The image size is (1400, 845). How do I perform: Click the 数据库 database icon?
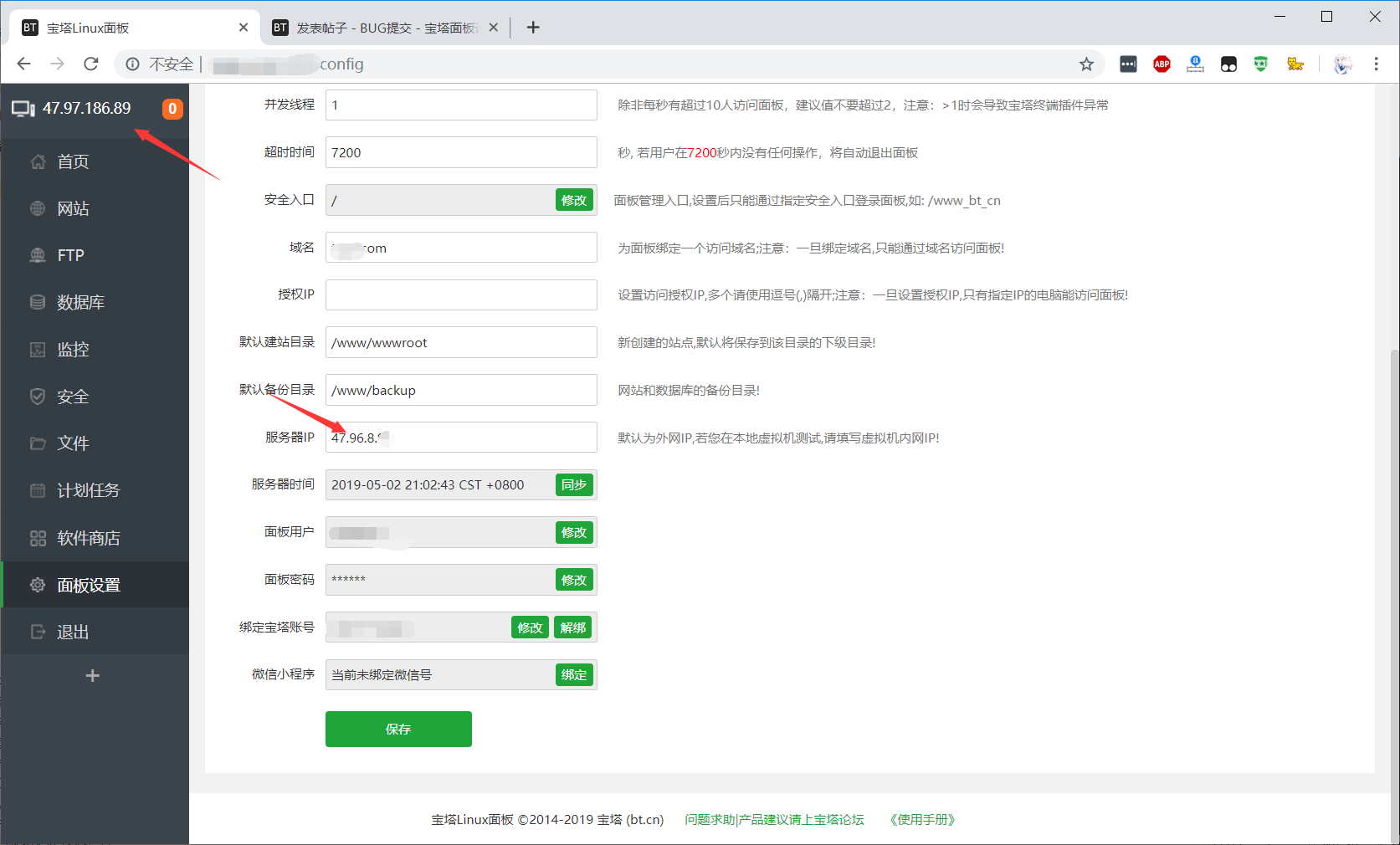pos(38,302)
